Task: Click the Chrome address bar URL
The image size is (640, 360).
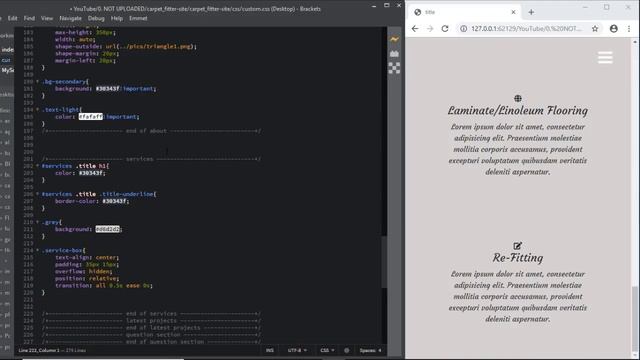Action: click(526, 29)
